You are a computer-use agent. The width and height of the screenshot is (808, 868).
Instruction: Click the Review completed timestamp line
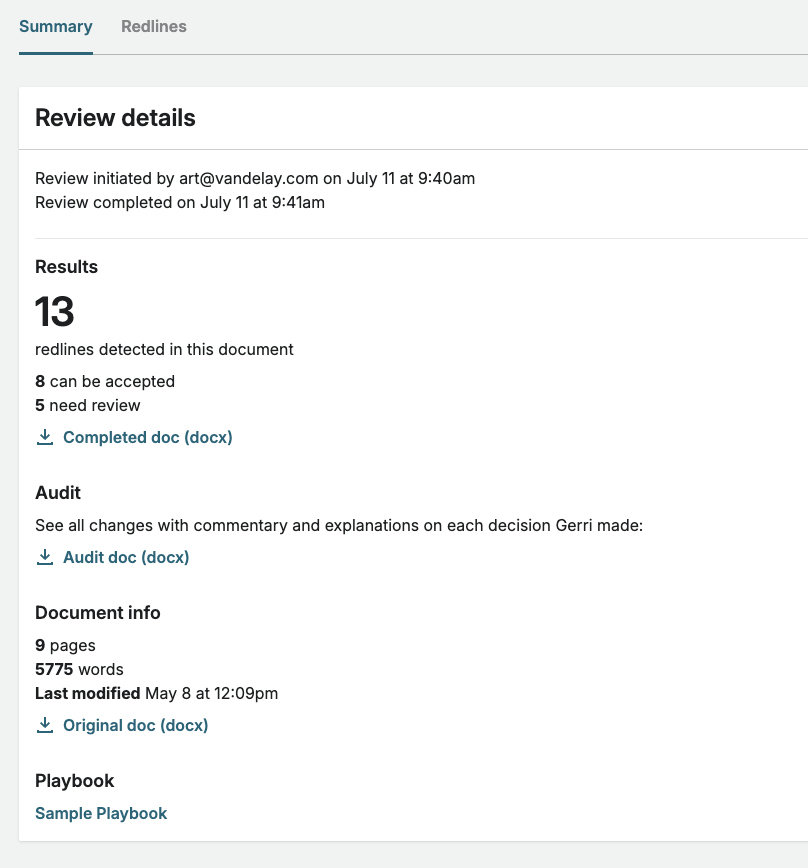(x=180, y=203)
